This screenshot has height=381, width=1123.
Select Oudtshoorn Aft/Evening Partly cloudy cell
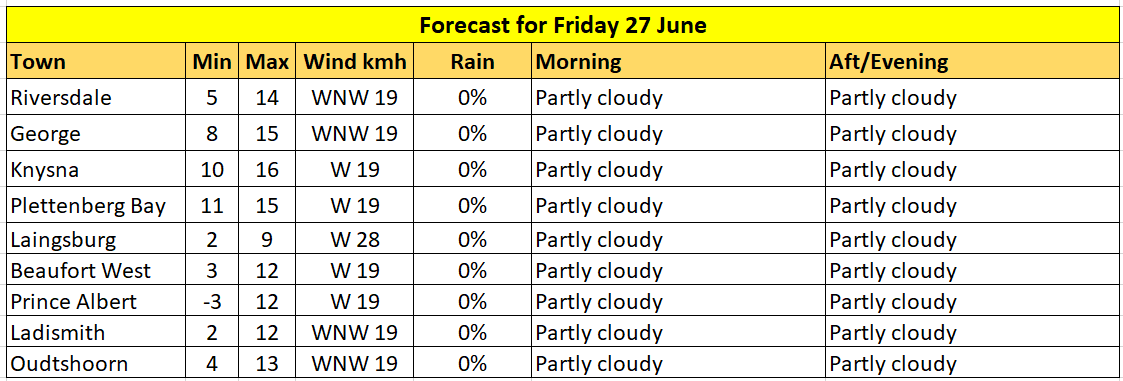(x=970, y=363)
